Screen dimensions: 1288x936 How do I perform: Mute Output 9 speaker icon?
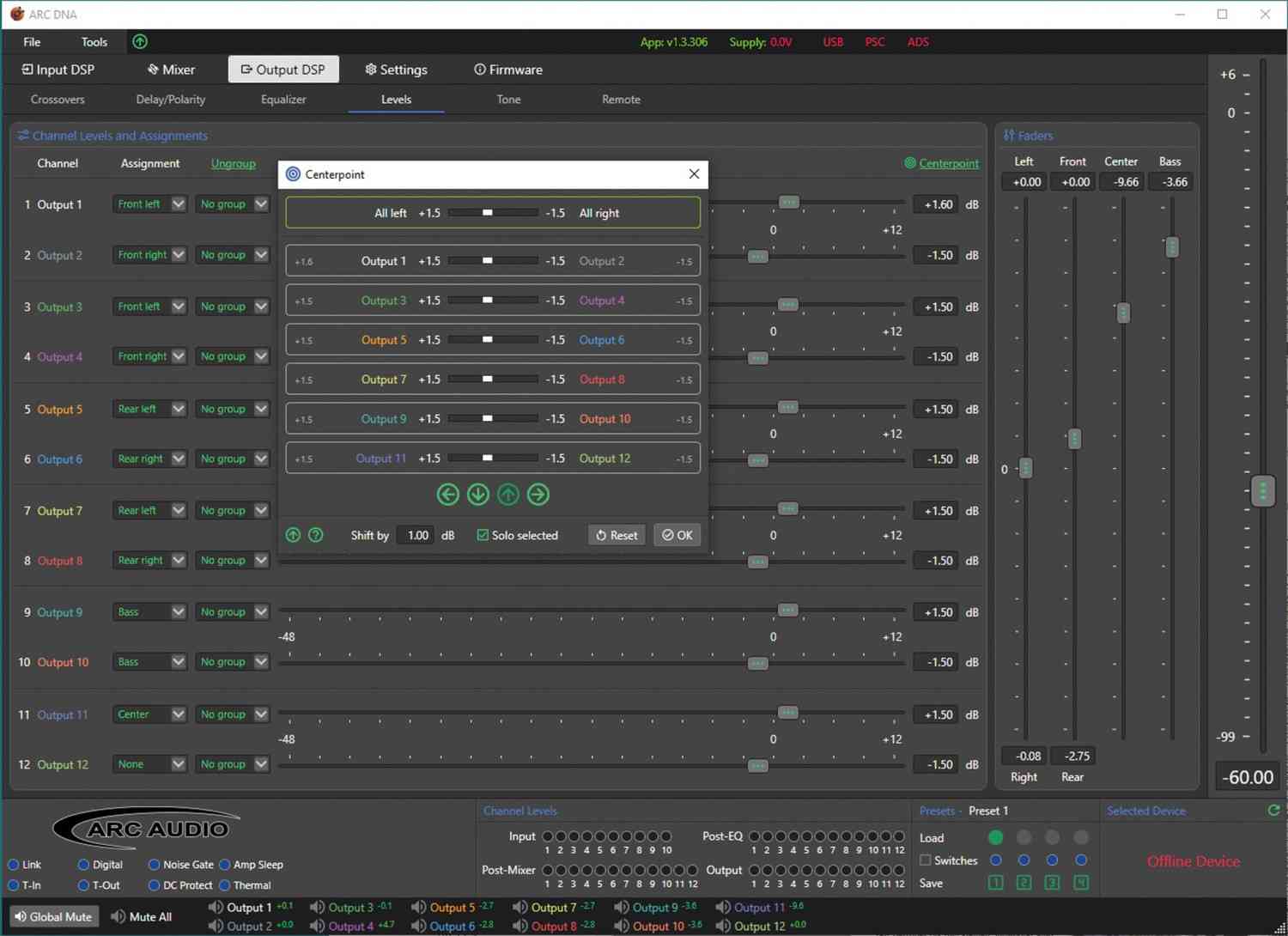(622, 908)
